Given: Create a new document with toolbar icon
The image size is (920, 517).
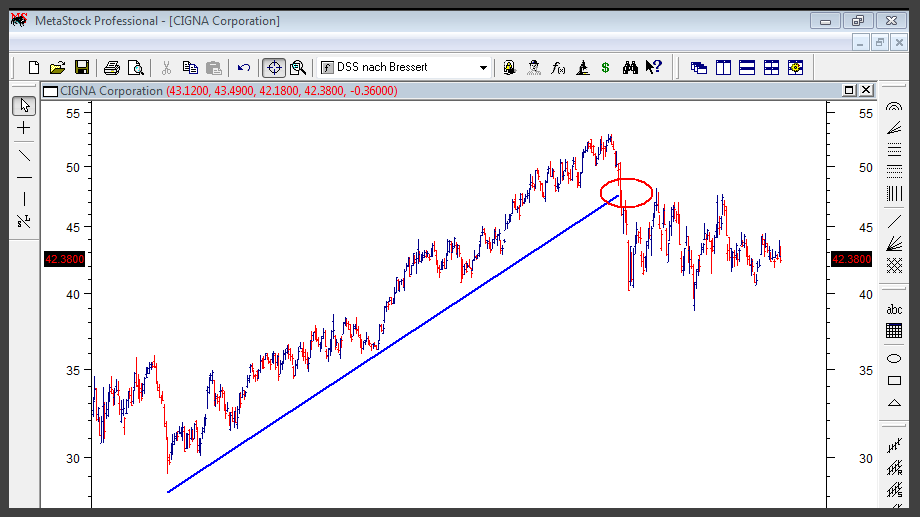Looking at the screenshot, I should (33, 67).
